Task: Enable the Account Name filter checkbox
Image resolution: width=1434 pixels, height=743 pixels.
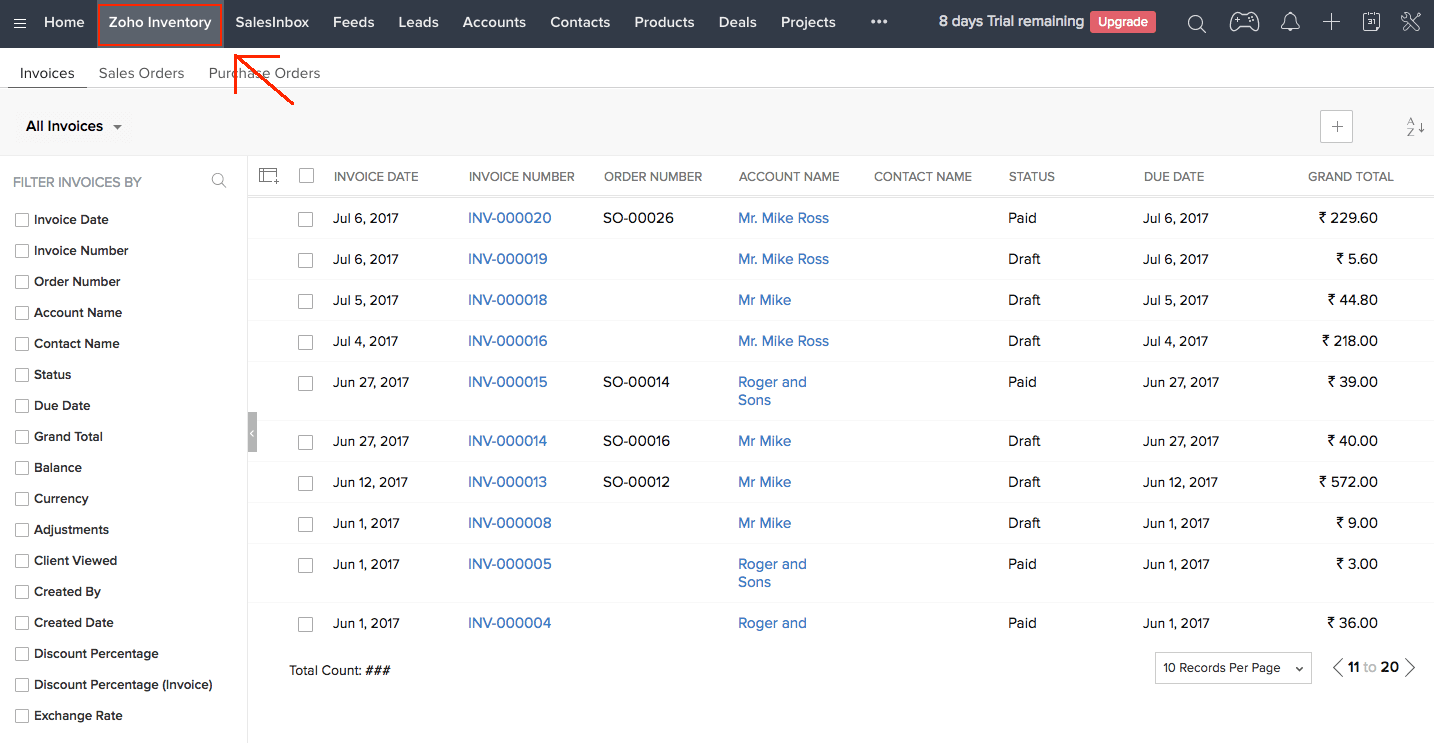Action: coord(22,313)
